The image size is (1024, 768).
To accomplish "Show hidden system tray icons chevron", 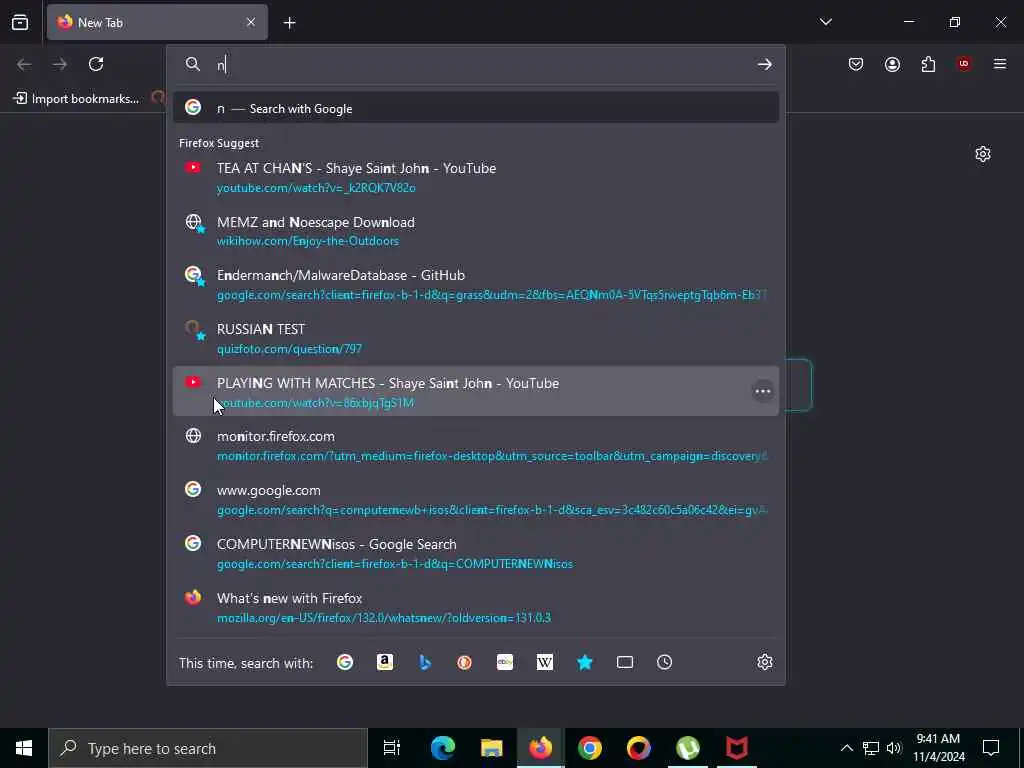I will pyautogui.click(x=846, y=748).
